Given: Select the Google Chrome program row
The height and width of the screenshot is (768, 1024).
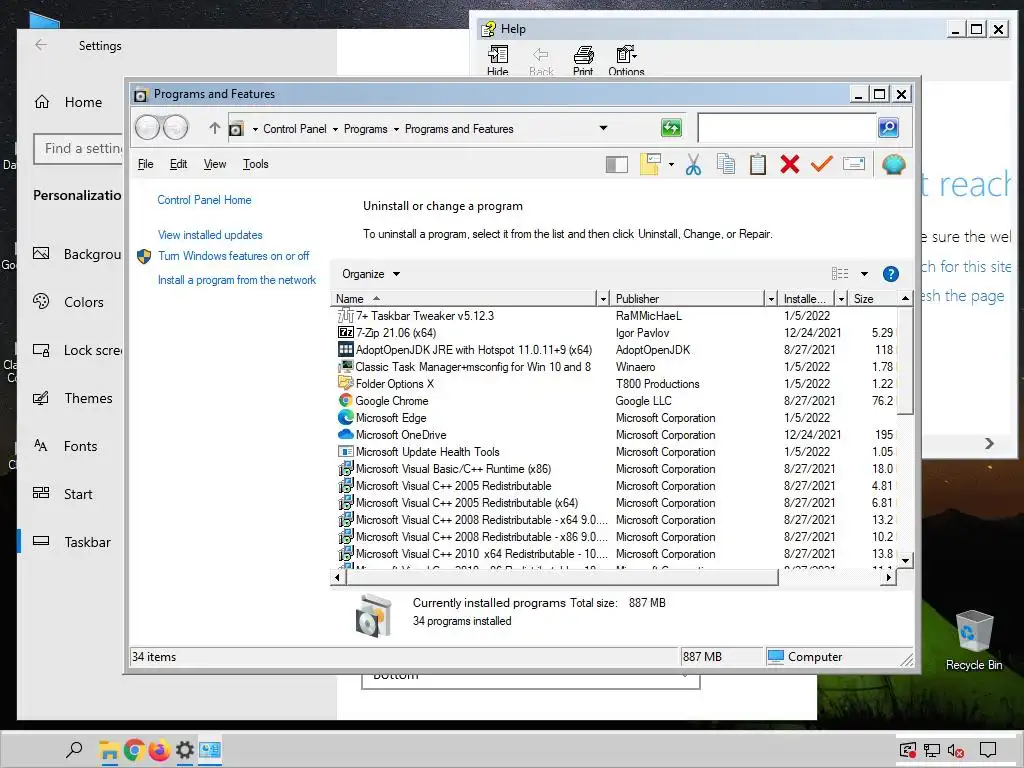Looking at the screenshot, I should coord(616,401).
